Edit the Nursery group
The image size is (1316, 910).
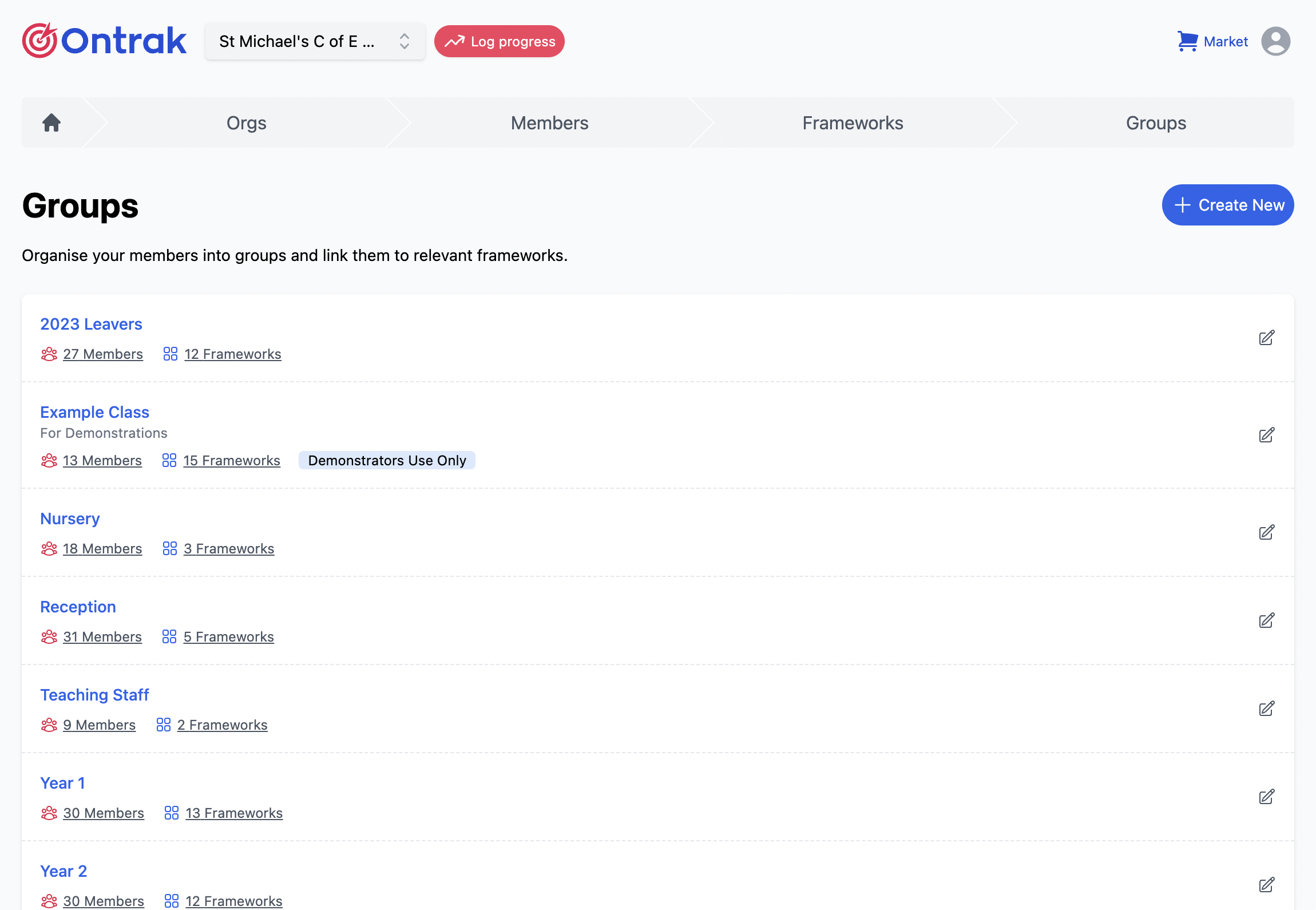[x=1266, y=532]
